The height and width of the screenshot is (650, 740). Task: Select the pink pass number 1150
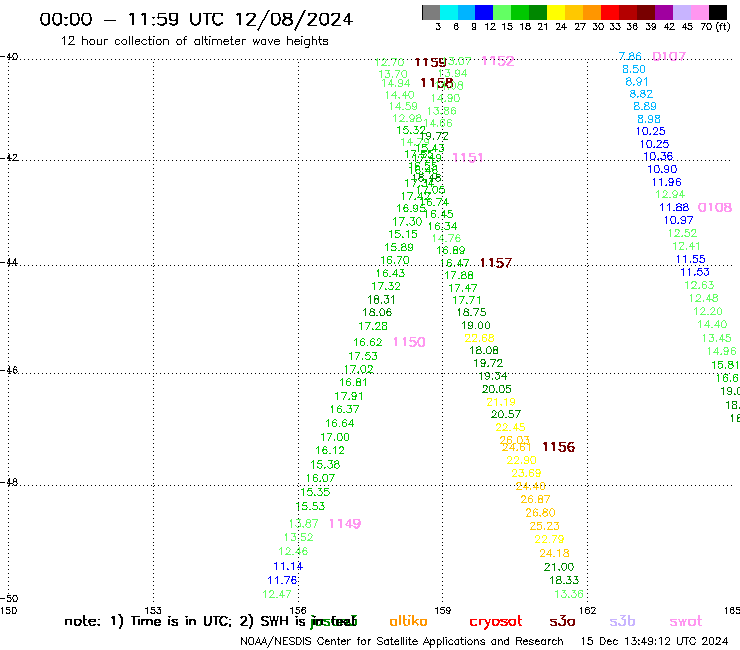point(409,342)
